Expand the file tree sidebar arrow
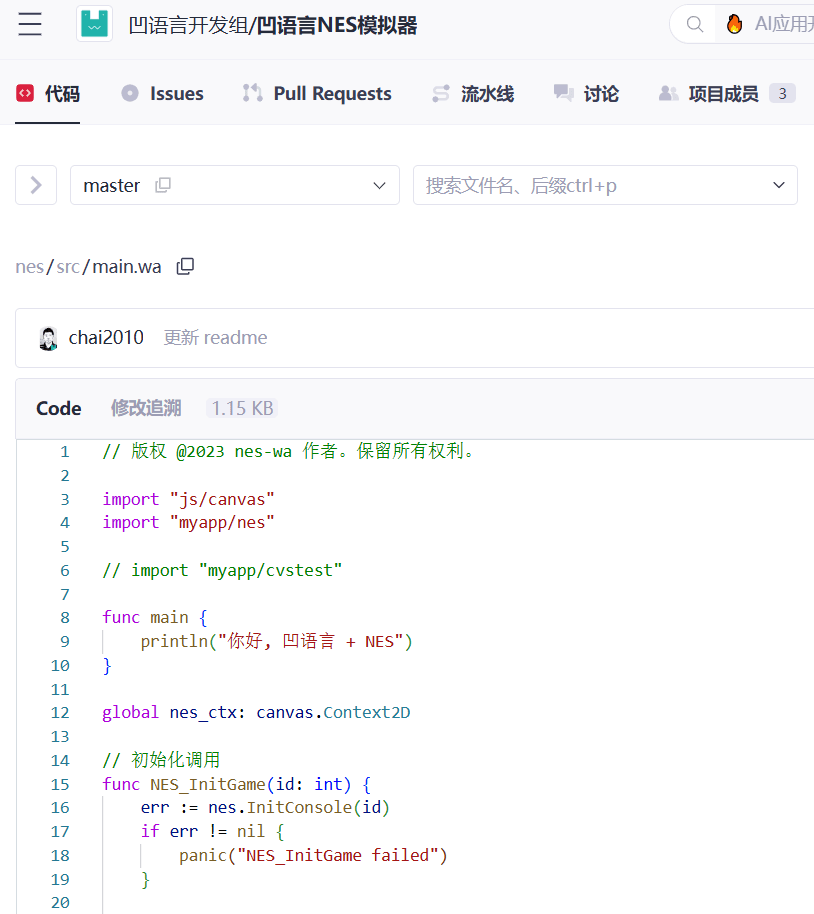The height and width of the screenshot is (914, 814). coord(36,185)
